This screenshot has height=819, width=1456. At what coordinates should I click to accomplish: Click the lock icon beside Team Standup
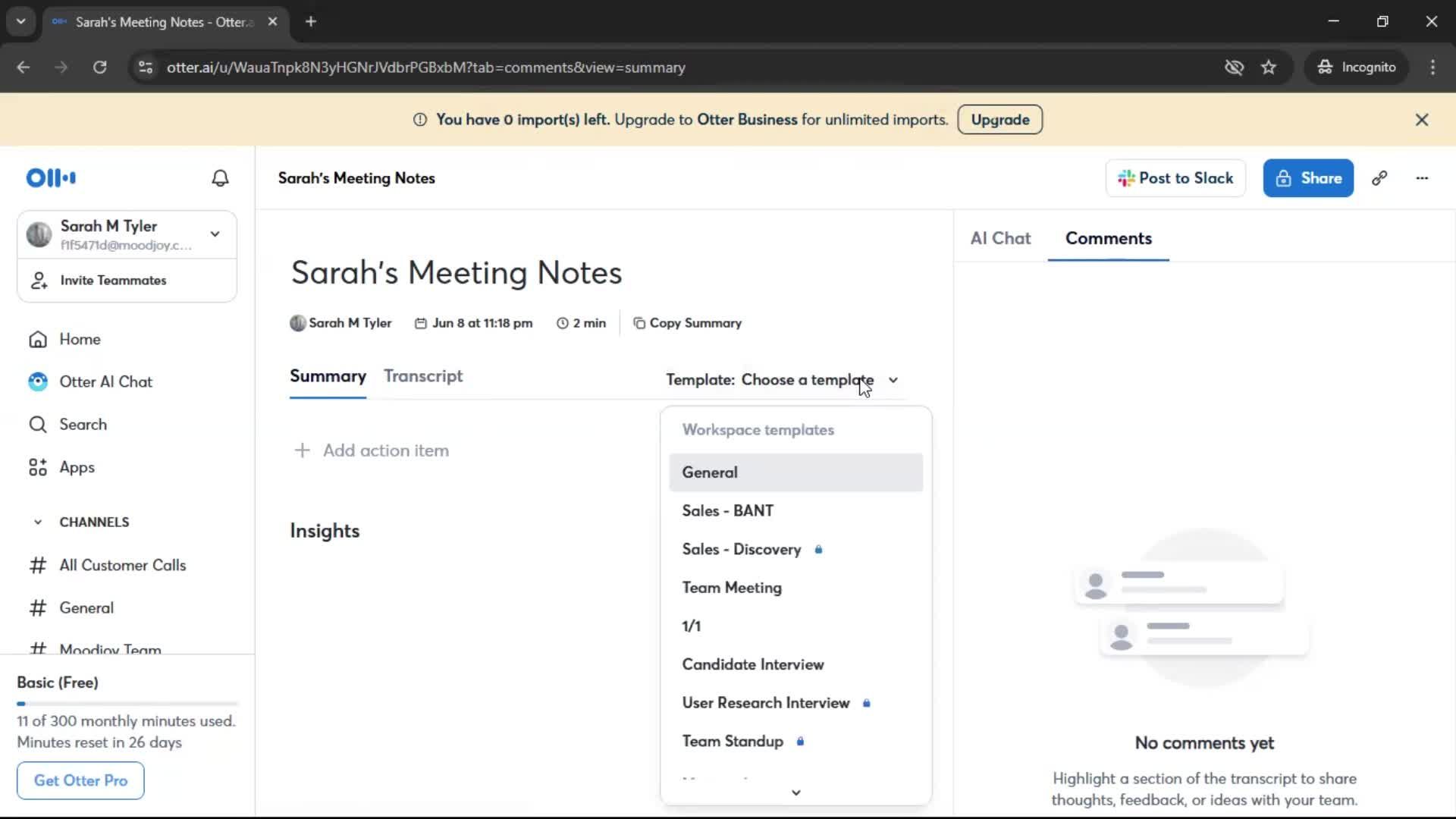[x=800, y=742]
